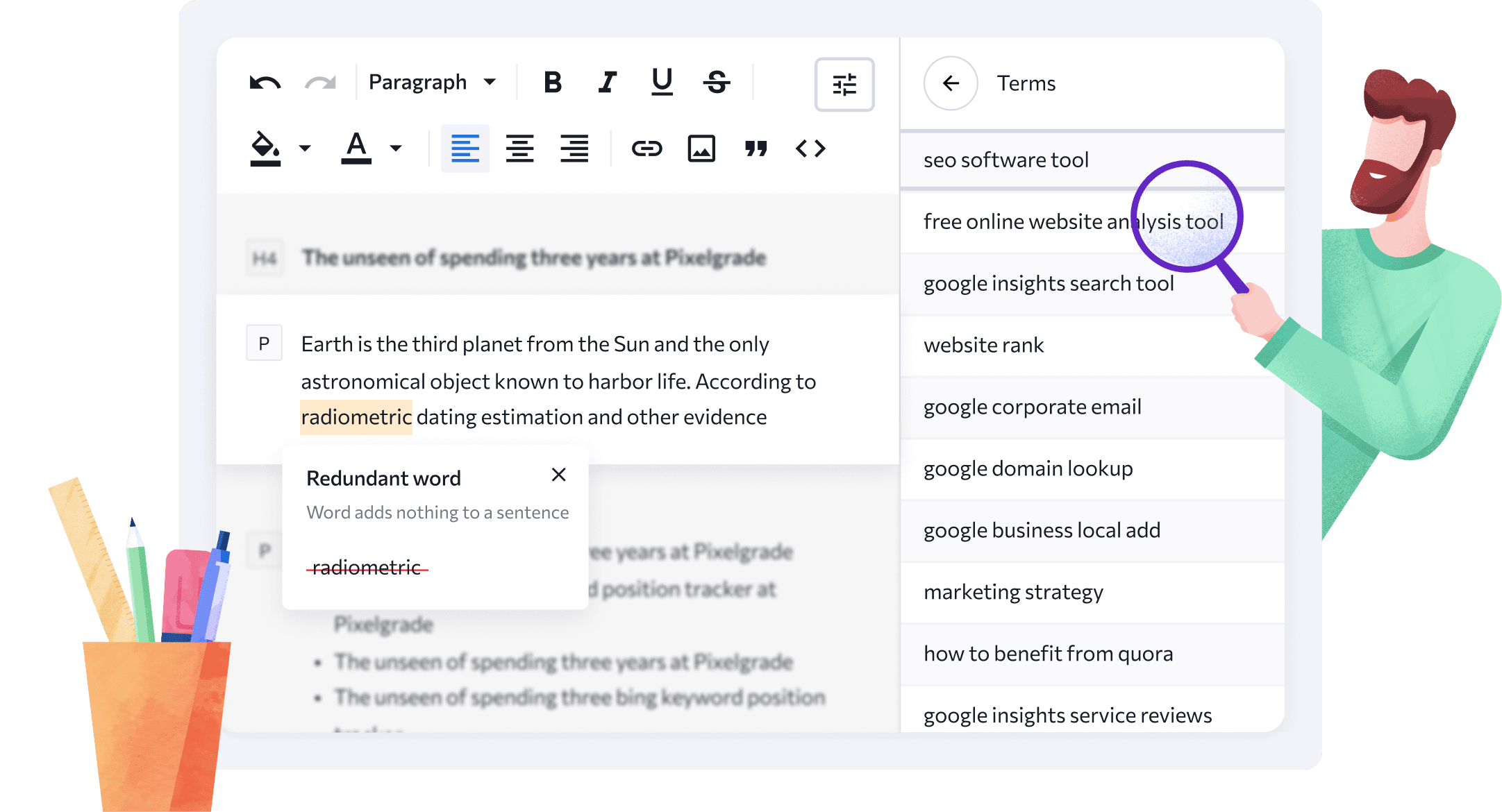1502x812 pixels.
Task: Enable underline formatting
Action: 662,82
